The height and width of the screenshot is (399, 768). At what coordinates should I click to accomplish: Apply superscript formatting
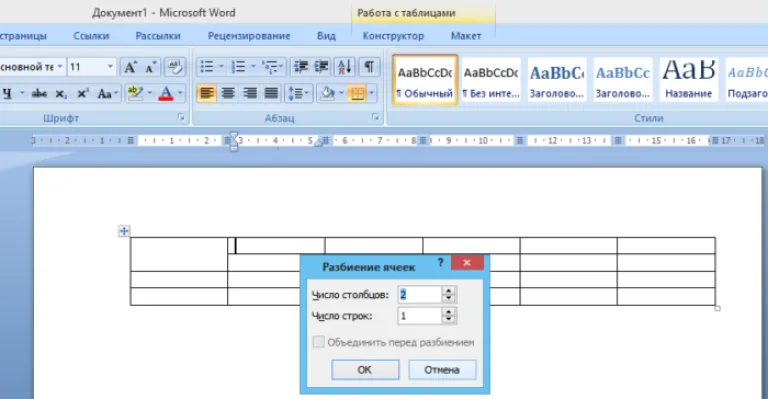82,93
